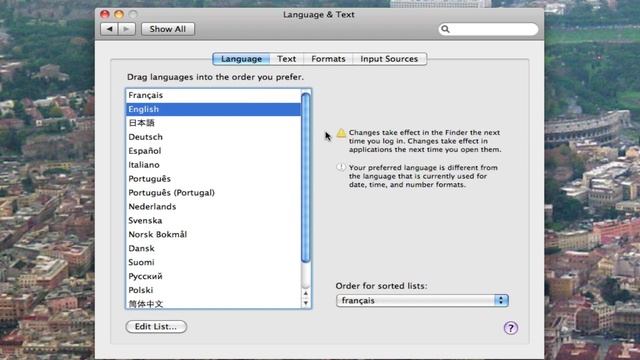Click the language list scroll up arrow

306,293
